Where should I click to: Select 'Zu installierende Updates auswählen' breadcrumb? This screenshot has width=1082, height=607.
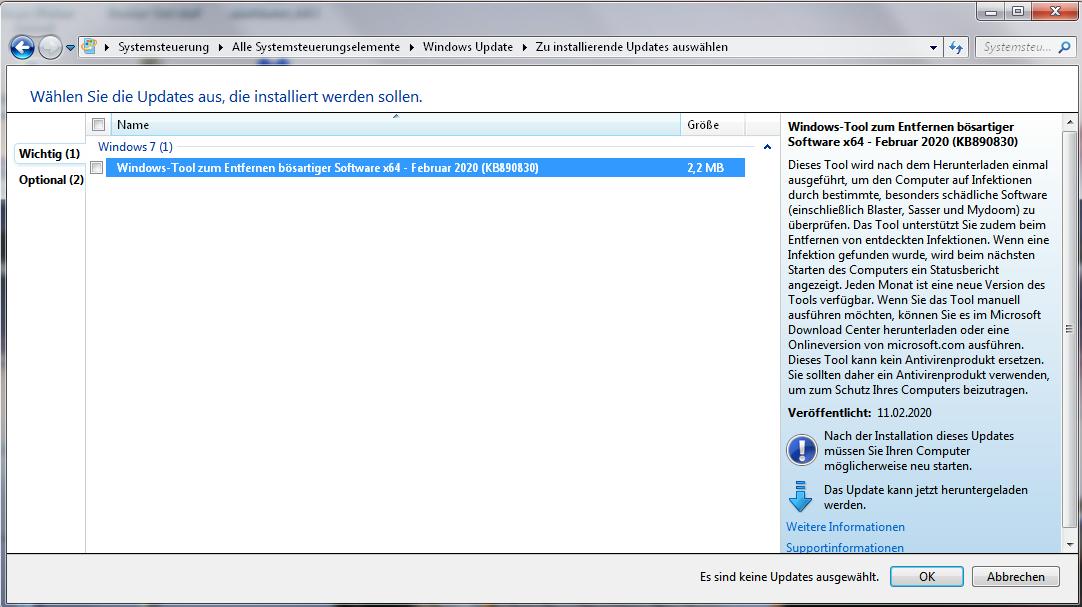click(631, 47)
